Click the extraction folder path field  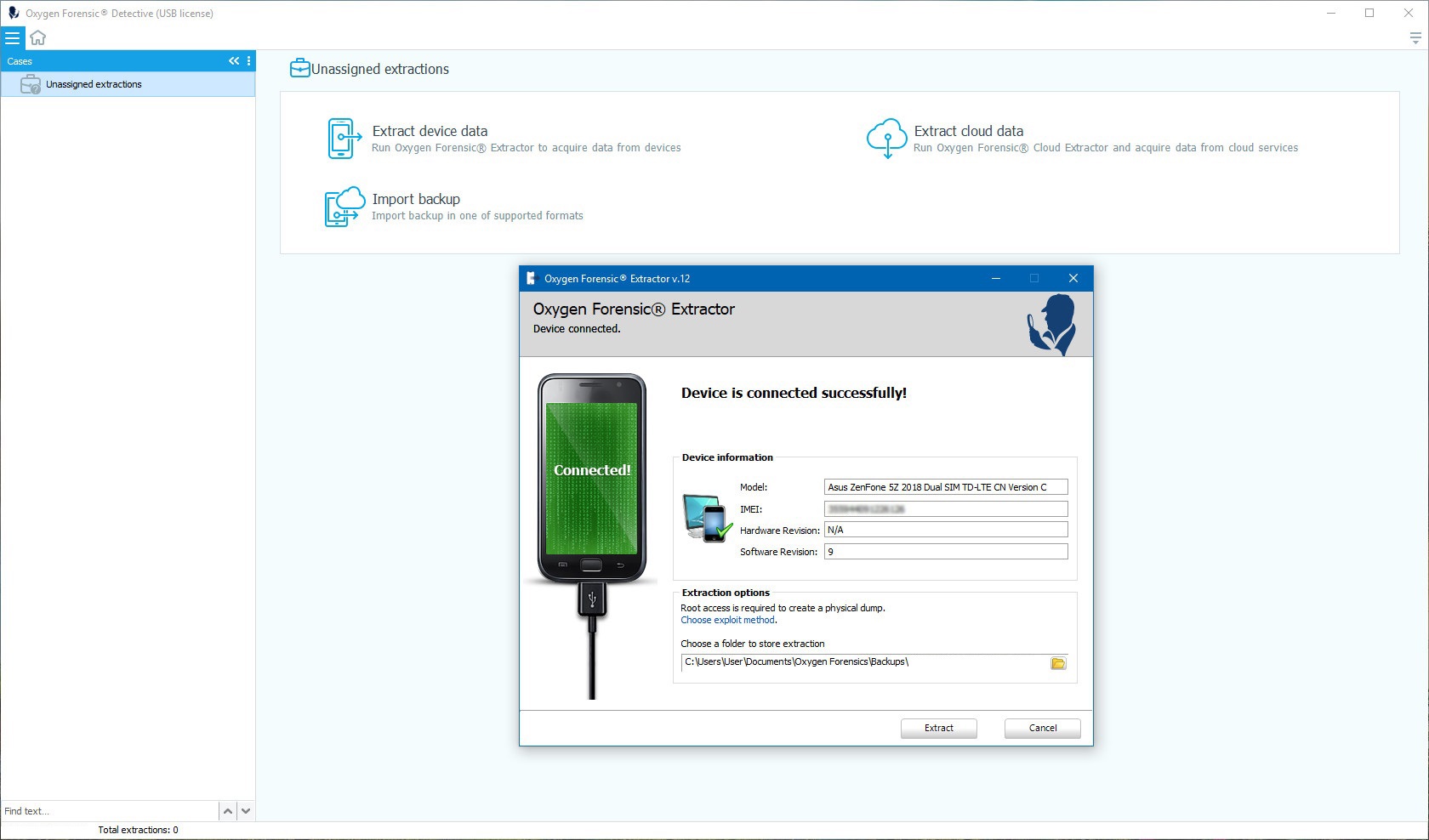pyautogui.click(x=864, y=662)
